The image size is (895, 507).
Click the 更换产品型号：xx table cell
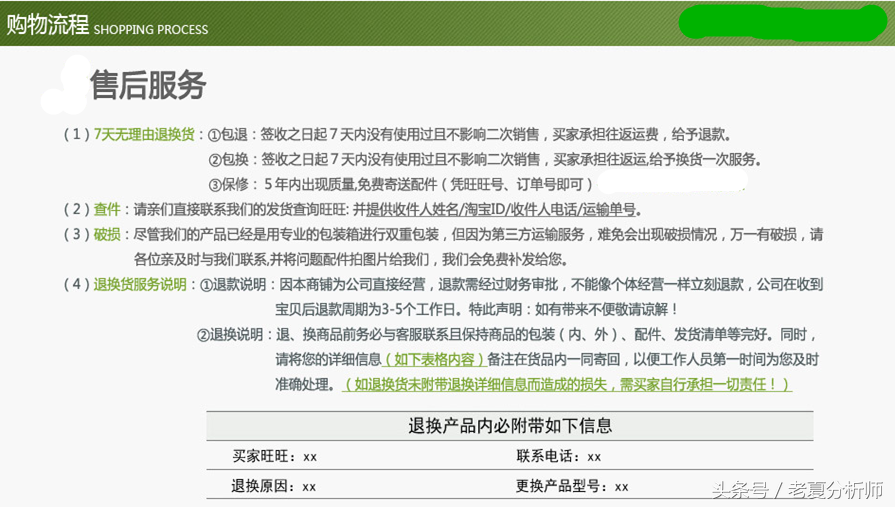coord(572,486)
